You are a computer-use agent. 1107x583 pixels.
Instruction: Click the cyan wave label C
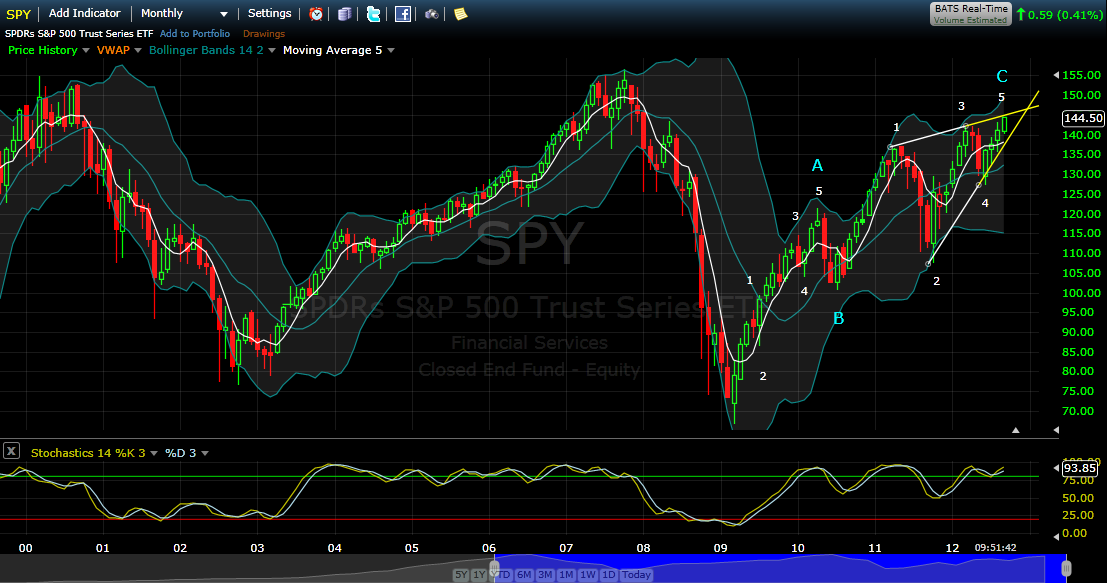pyautogui.click(x=1002, y=76)
